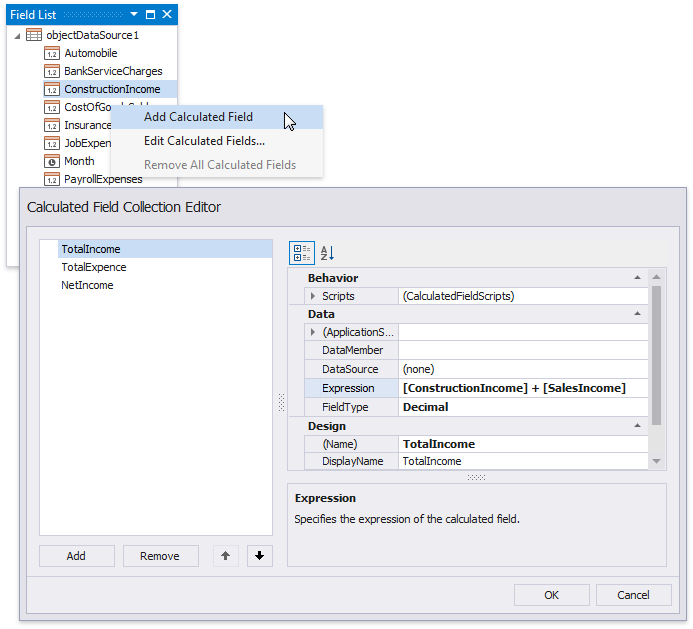
Task: Select the ConstructionIncome field
Action: [112, 89]
